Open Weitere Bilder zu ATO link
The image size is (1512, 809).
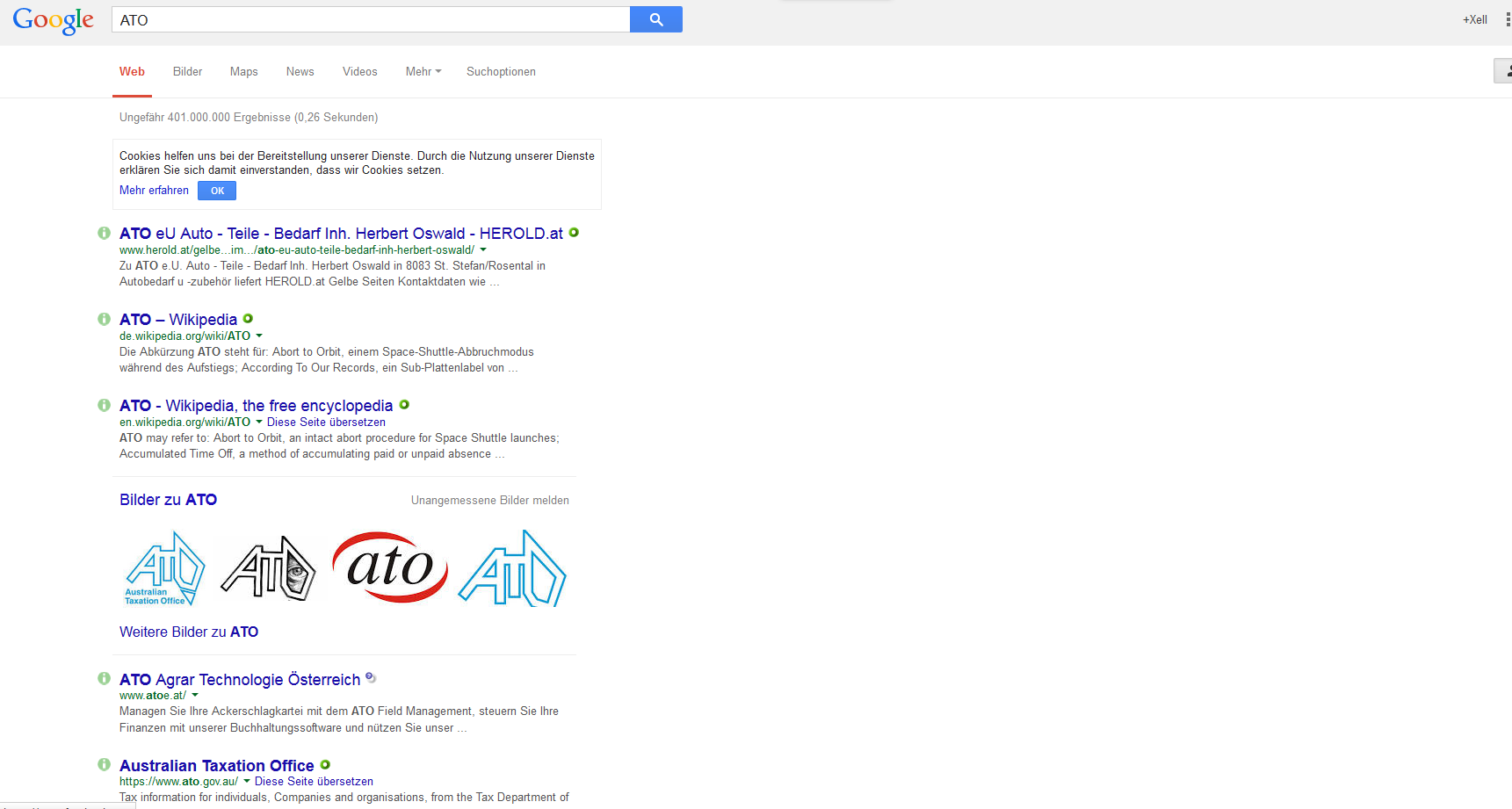tap(189, 632)
